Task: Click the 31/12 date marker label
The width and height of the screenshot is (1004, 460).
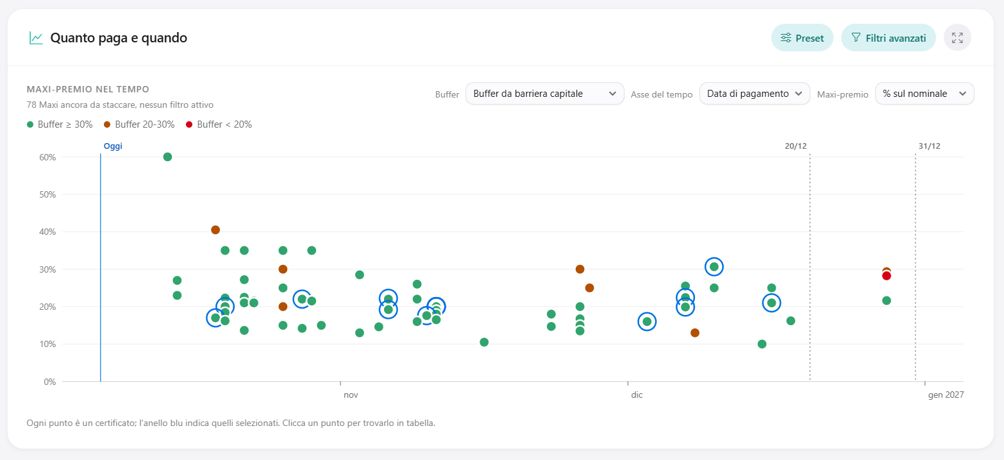Action: tap(929, 146)
